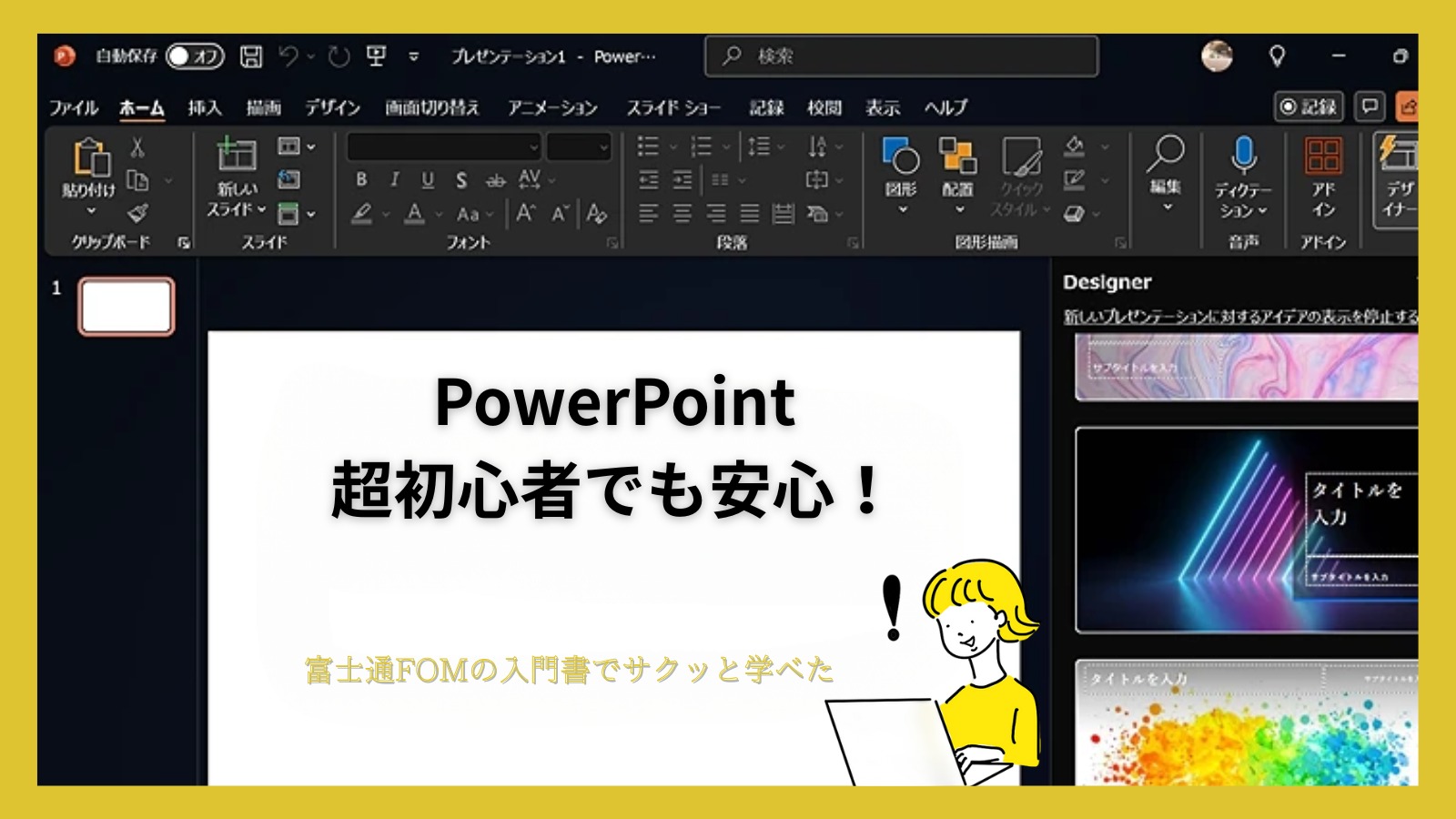Center-align text in paragraph group
Viewport: 1456px width, 819px height.
[682, 214]
